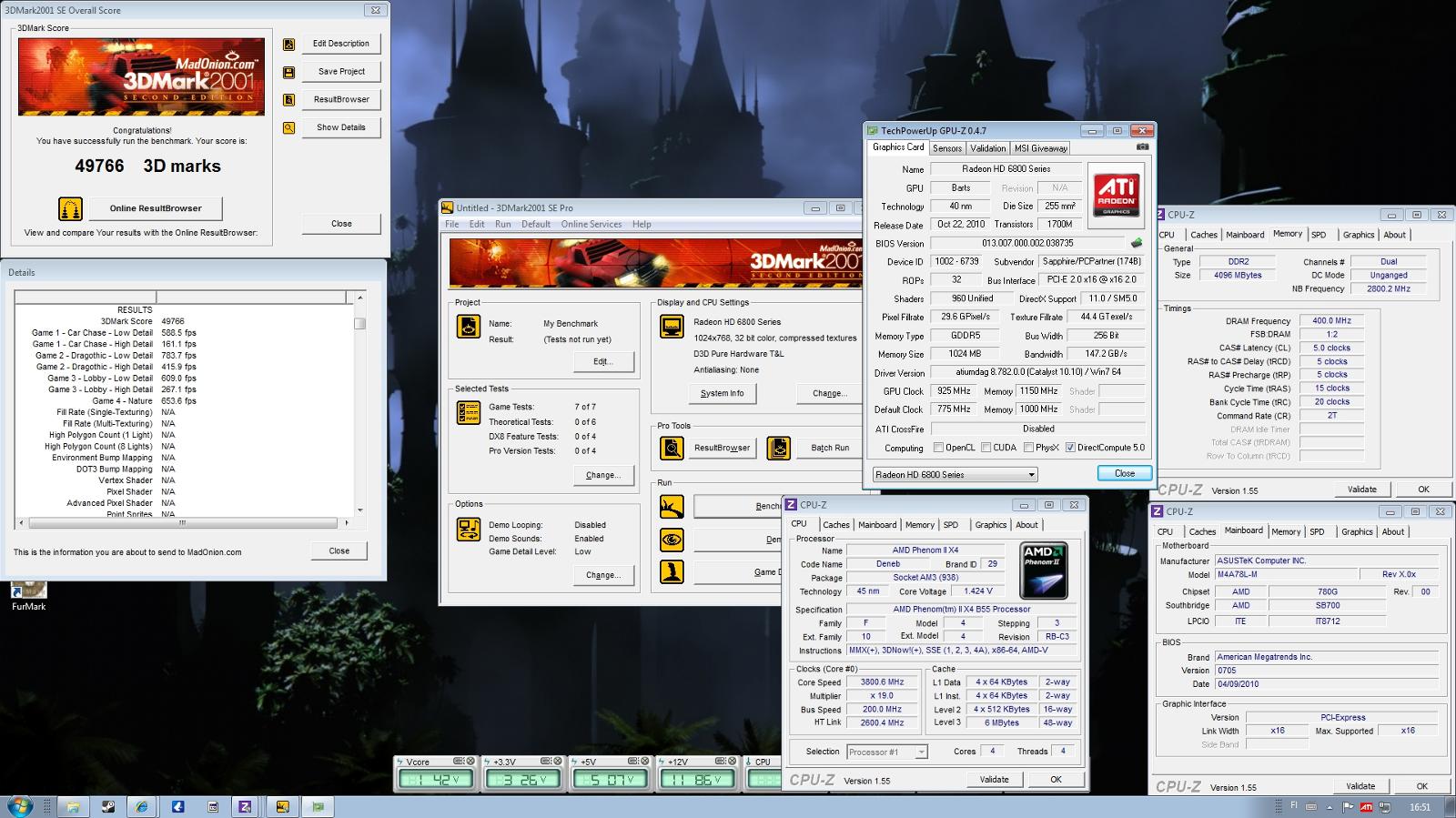1456x818 pixels.
Task: Click the Action Center flag tray icon
Action: click(1347, 807)
